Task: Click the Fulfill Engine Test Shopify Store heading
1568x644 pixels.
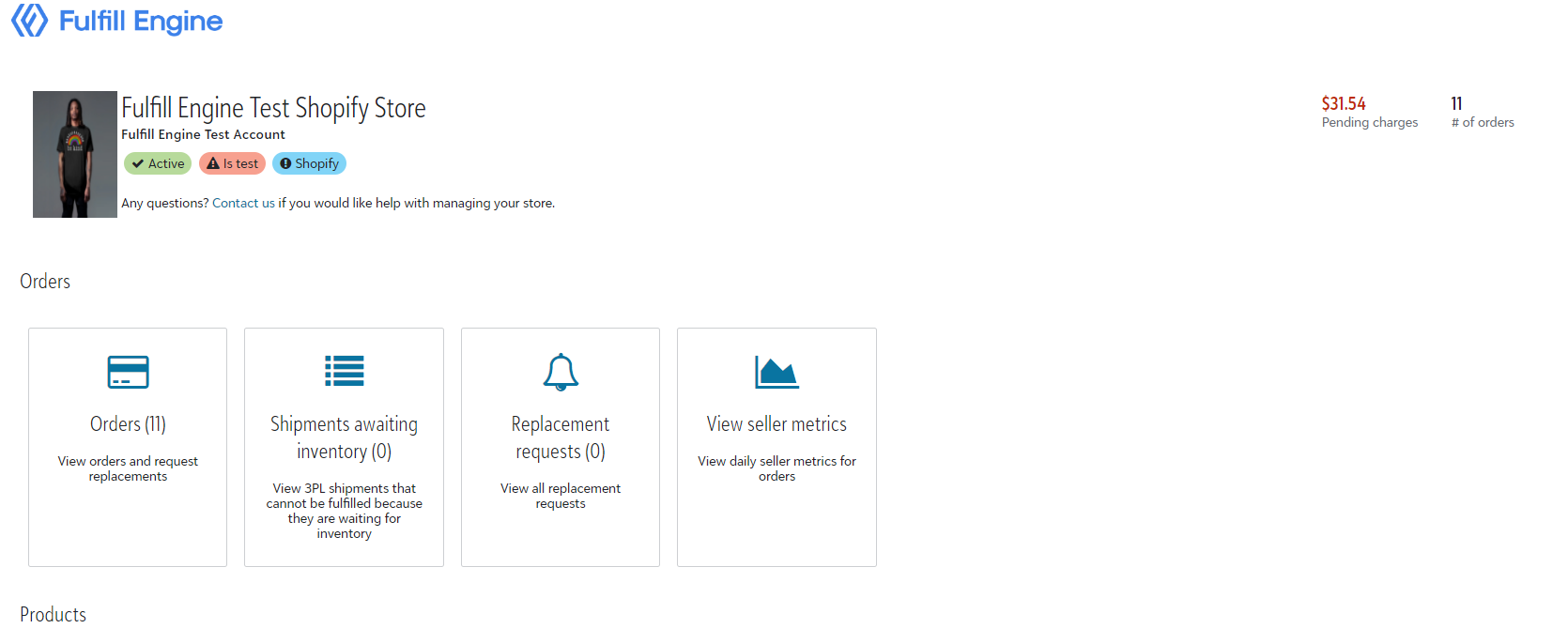Action: [x=273, y=108]
